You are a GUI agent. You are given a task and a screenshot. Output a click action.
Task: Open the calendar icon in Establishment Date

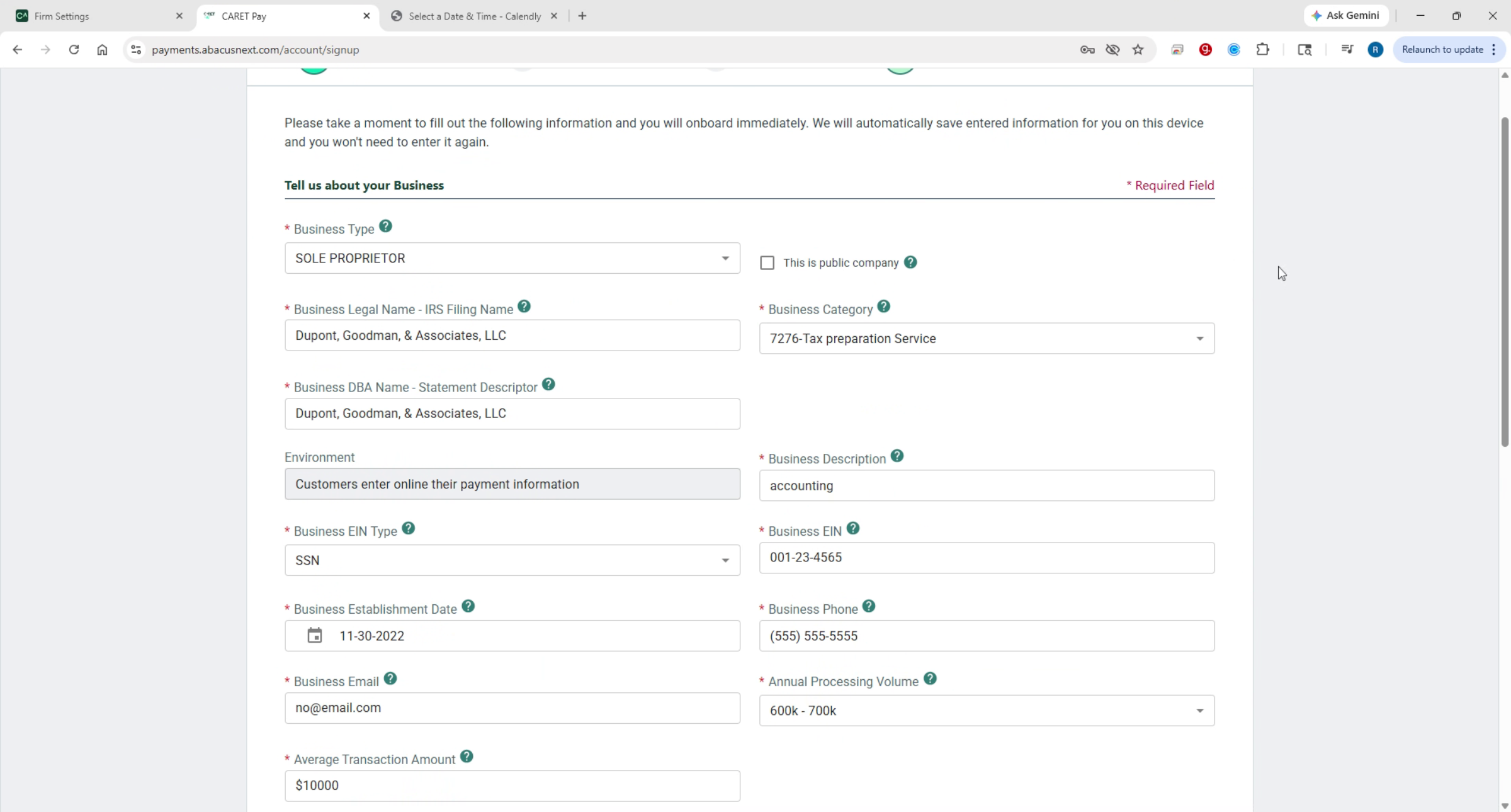tap(314, 636)
